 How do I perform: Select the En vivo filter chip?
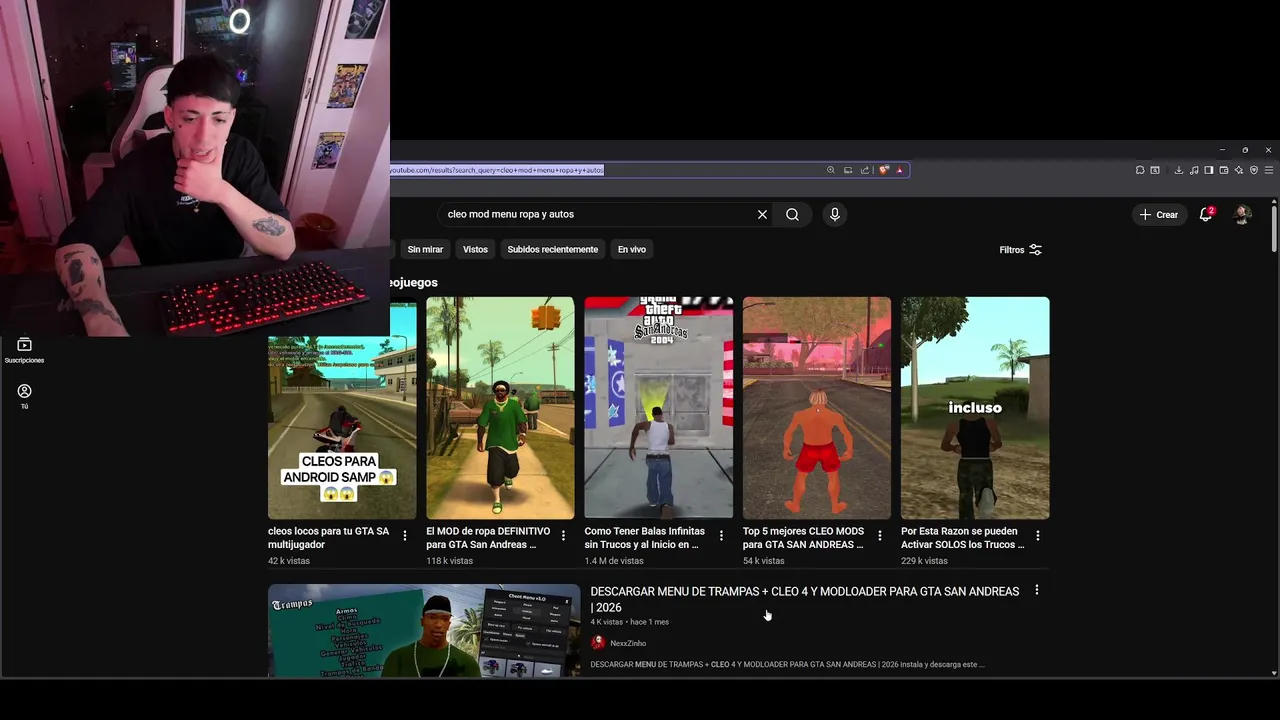tap(631, 250)
